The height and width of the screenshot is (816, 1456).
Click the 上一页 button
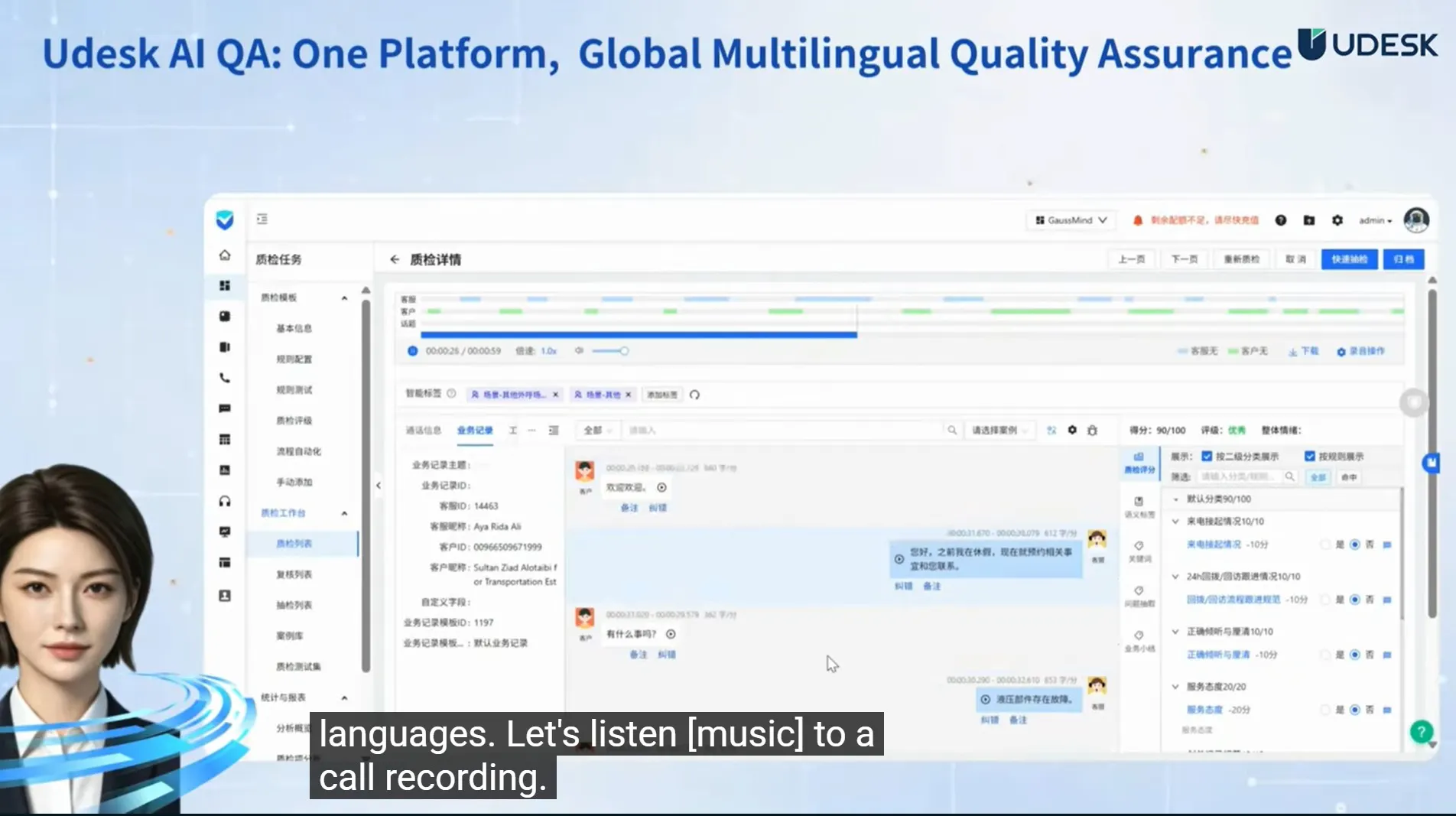point(1132,259)
